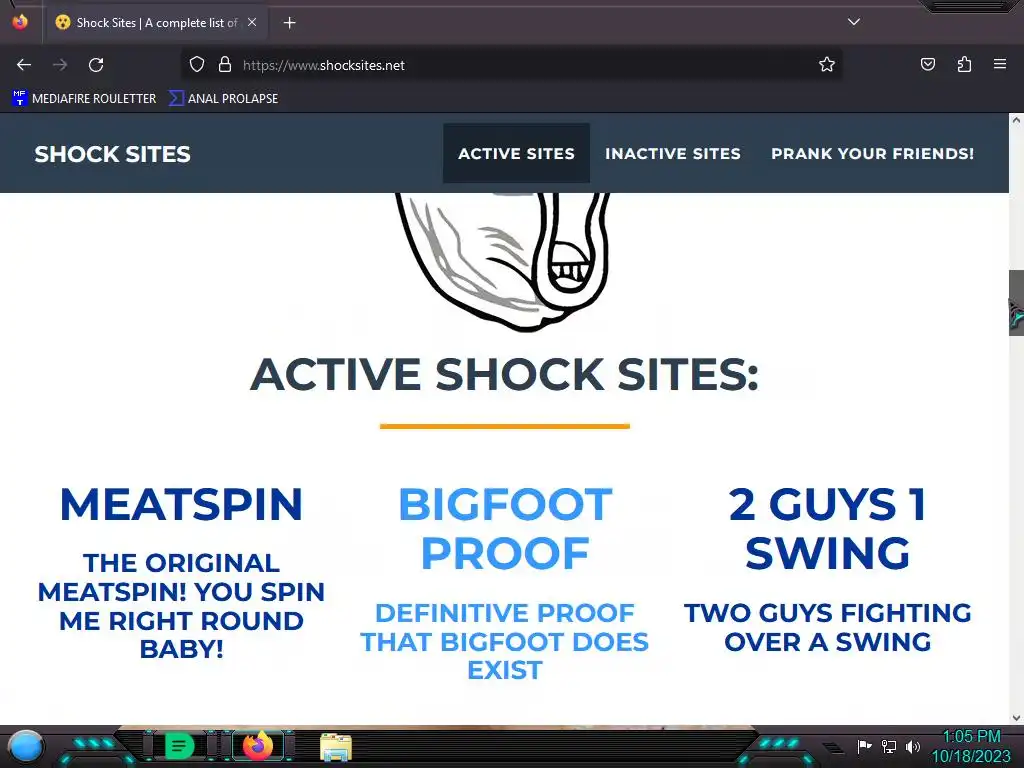This screenshot has height=768, width=1024.
Task: Reload the current page
Action: coord(96,65)
